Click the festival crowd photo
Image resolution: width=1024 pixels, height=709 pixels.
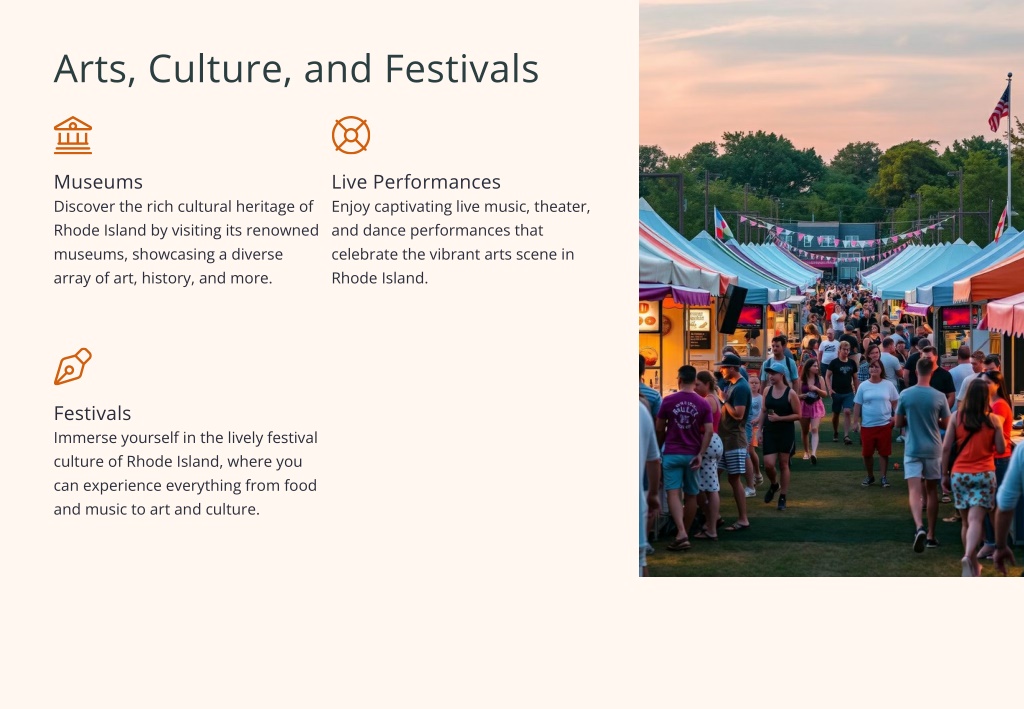(x=831, y=288)
